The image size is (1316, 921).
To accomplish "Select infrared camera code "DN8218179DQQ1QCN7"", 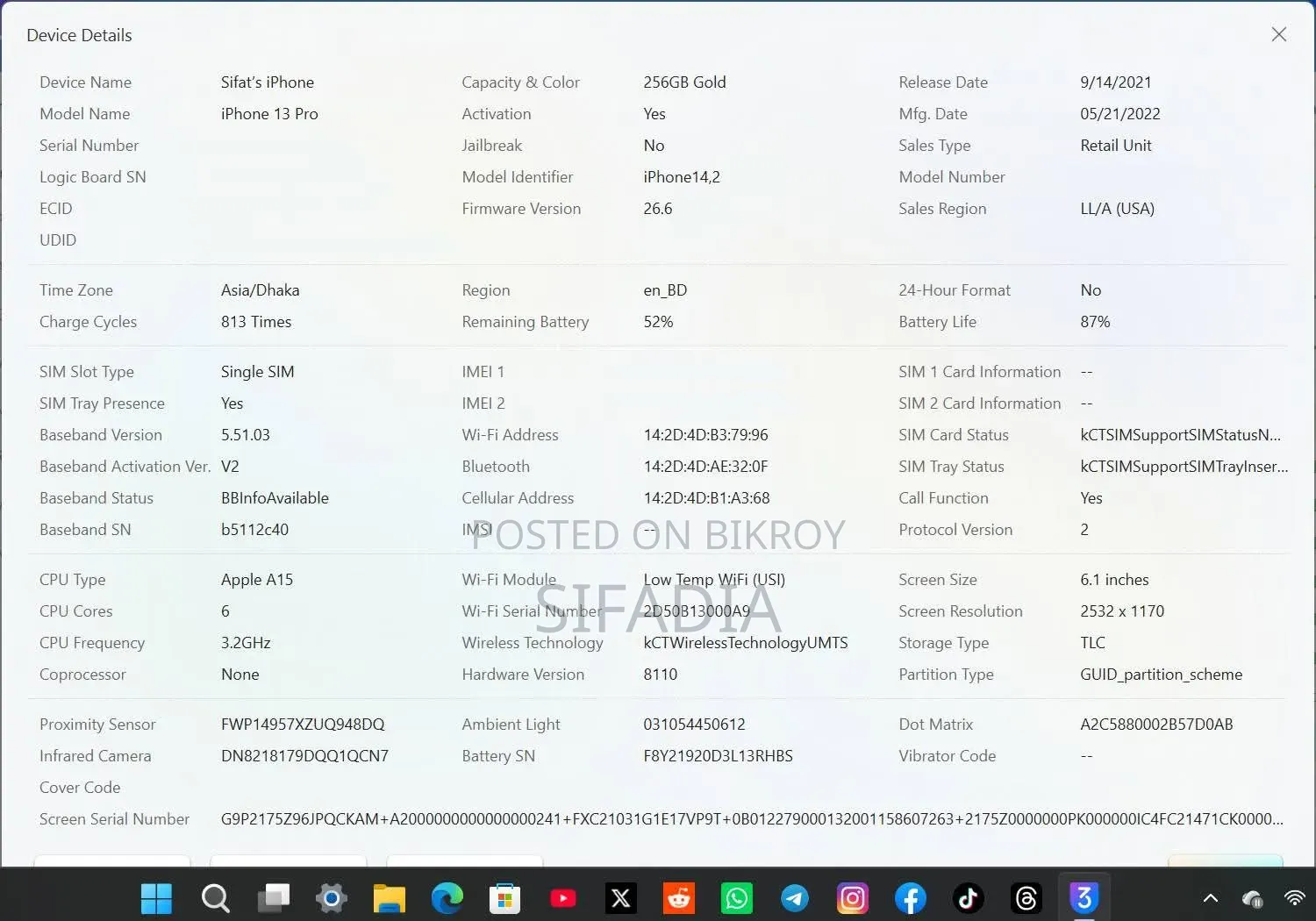I will coord(304,756).
